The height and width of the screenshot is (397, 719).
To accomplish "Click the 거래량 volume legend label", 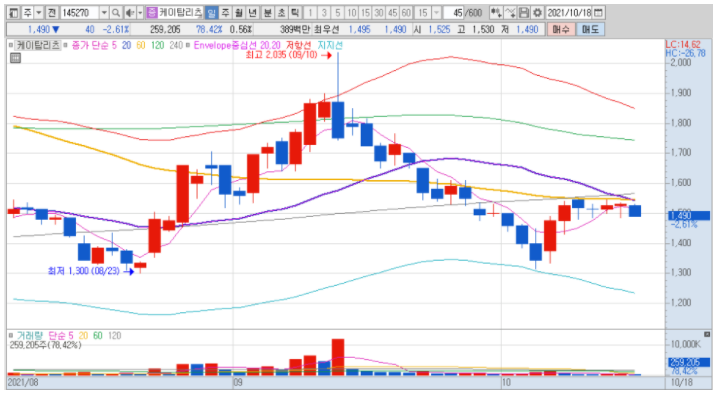I will click(30, 336).
